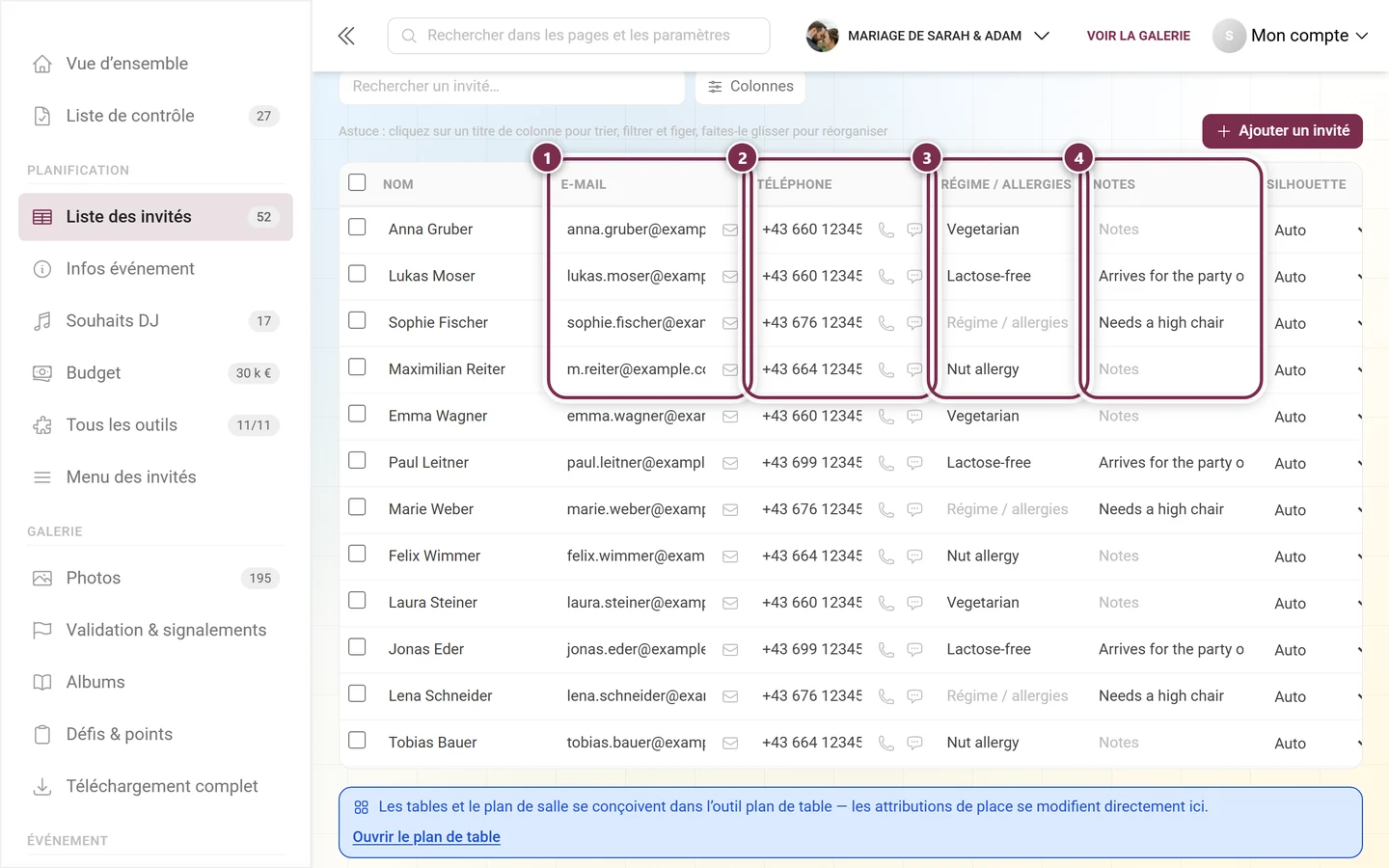This screenshot has height=868, width=1389.
Task: Click the mail icon for Marie Weber
Action: click(730, 509)
